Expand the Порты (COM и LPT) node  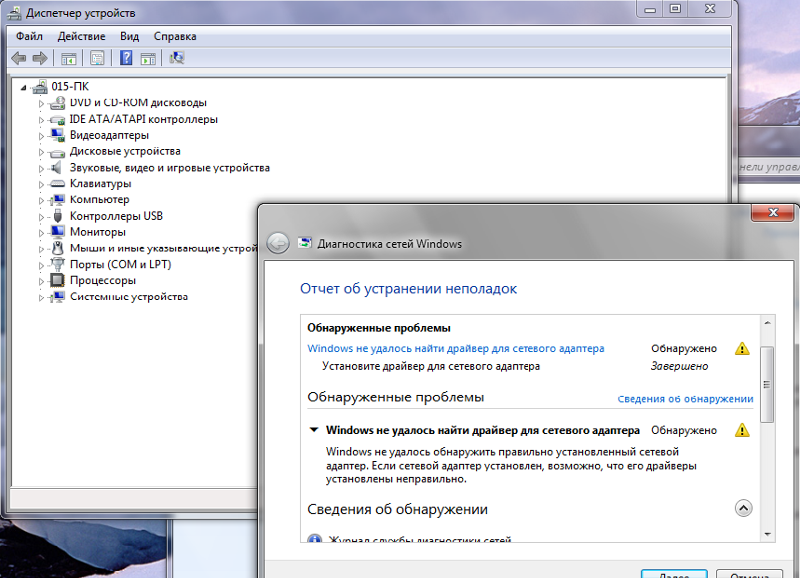click(x=41, y=265)
